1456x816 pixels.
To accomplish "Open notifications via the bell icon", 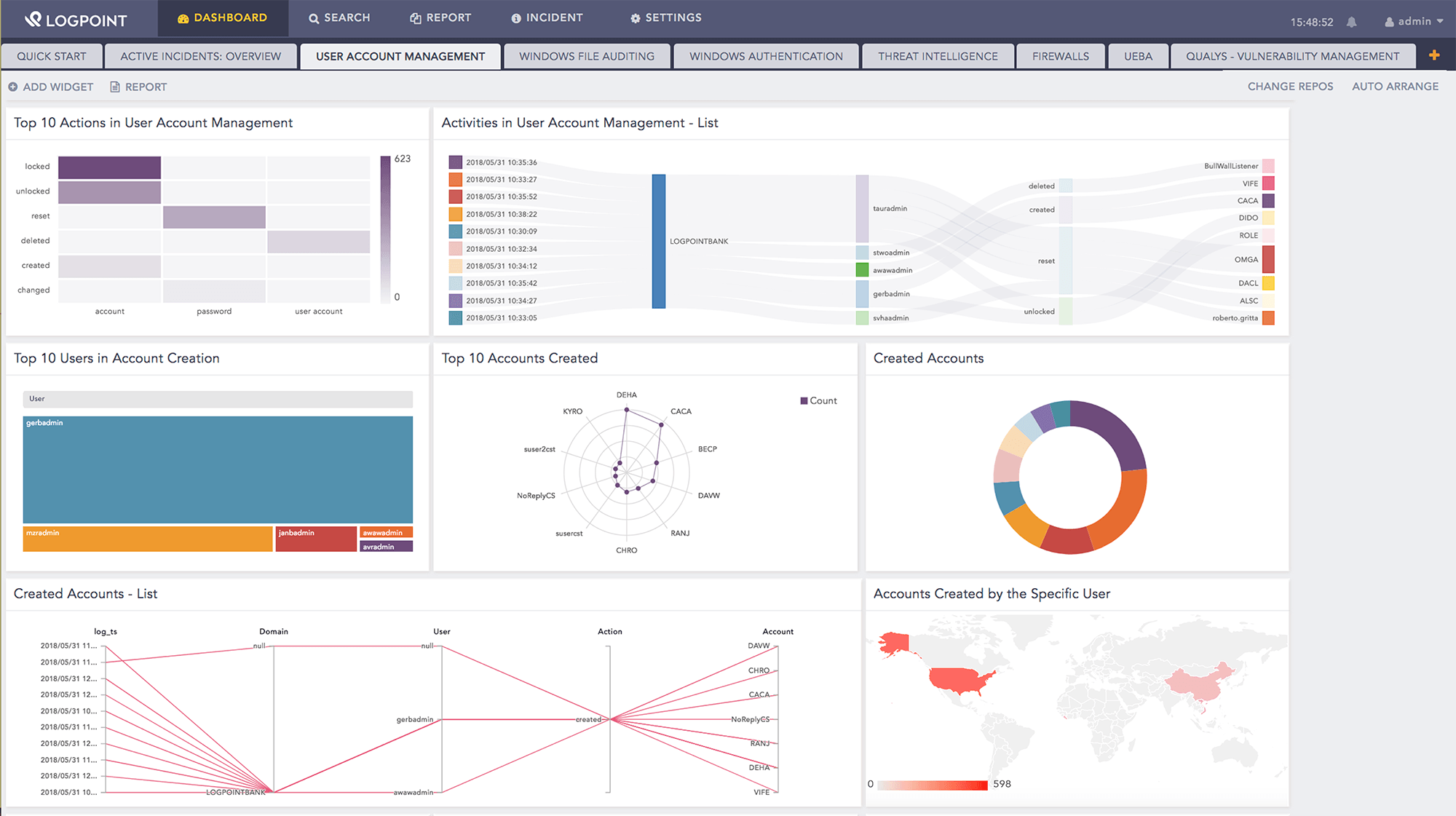I will [1352, 22].
